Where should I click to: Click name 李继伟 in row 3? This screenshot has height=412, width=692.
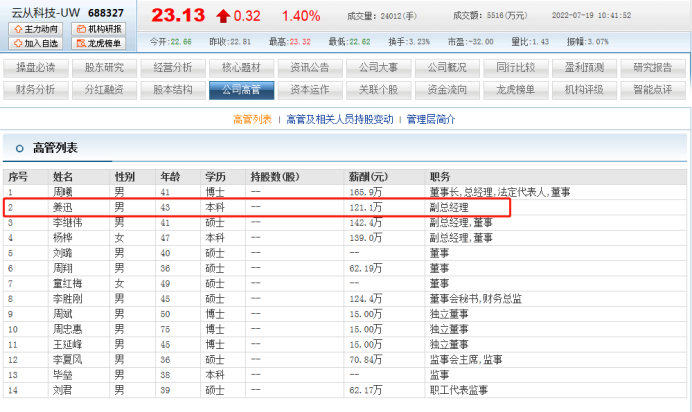[x=68, y=223]
